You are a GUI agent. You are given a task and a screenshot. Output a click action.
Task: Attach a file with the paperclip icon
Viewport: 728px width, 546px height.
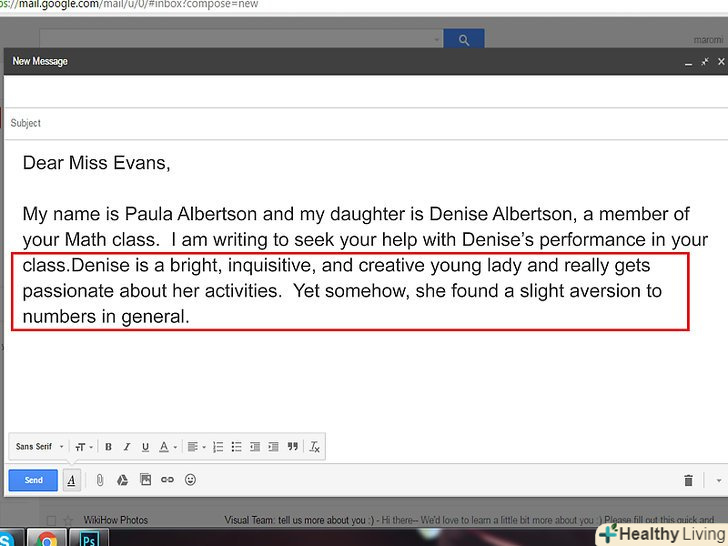pos(100,480)
